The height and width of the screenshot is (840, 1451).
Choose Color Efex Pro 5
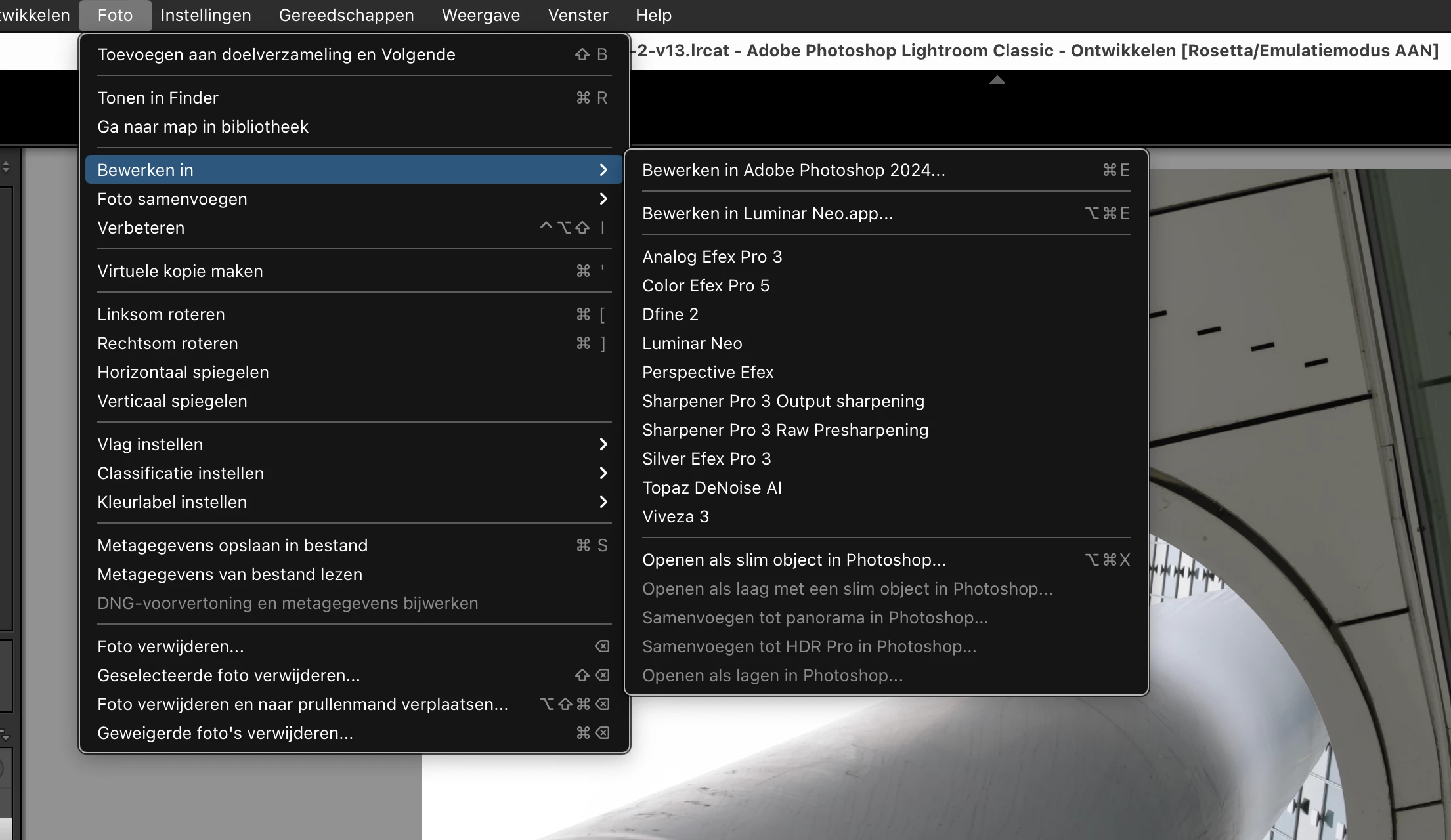pos(705,285)
